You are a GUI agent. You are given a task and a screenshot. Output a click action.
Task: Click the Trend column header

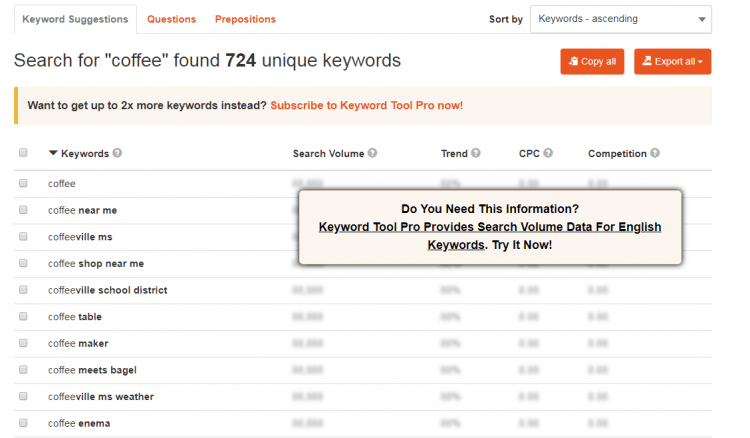point(454,153)
